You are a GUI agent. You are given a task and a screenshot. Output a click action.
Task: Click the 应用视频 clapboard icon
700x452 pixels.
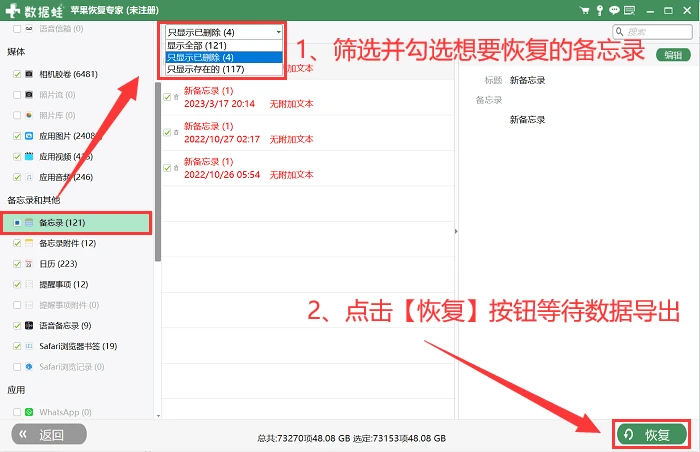(29, 156)
